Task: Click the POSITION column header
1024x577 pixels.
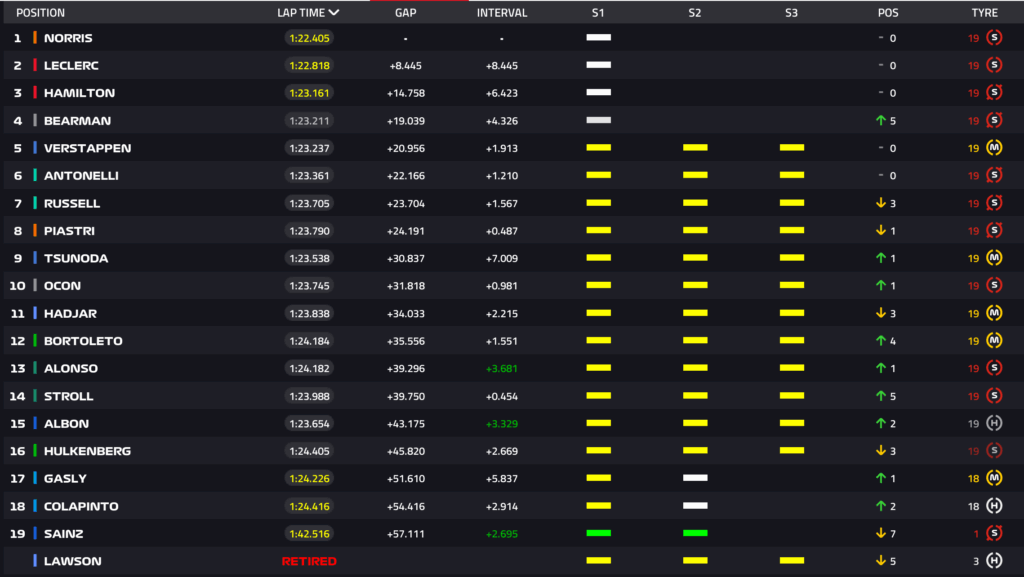Action: (x=40, y=13)
